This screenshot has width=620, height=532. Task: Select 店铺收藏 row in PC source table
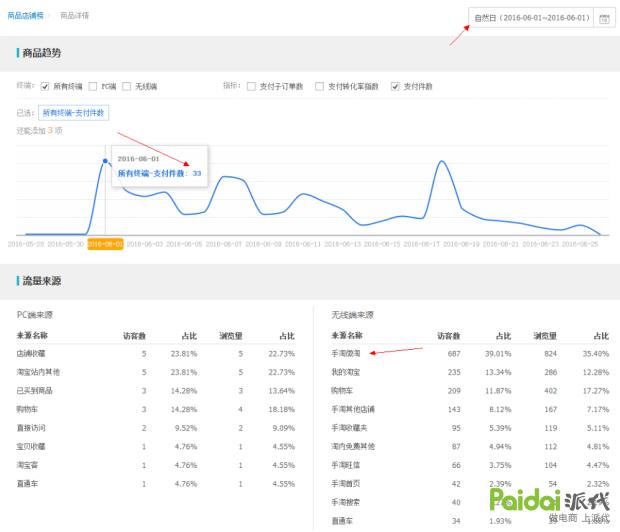[x=156, y=354]
